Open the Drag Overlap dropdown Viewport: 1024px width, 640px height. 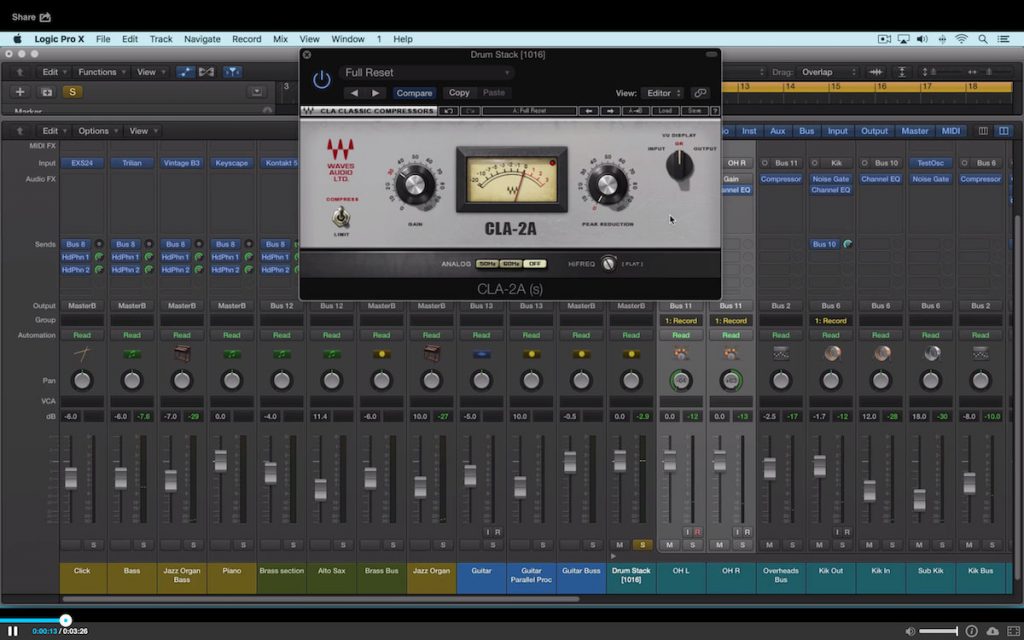point(827,72)
